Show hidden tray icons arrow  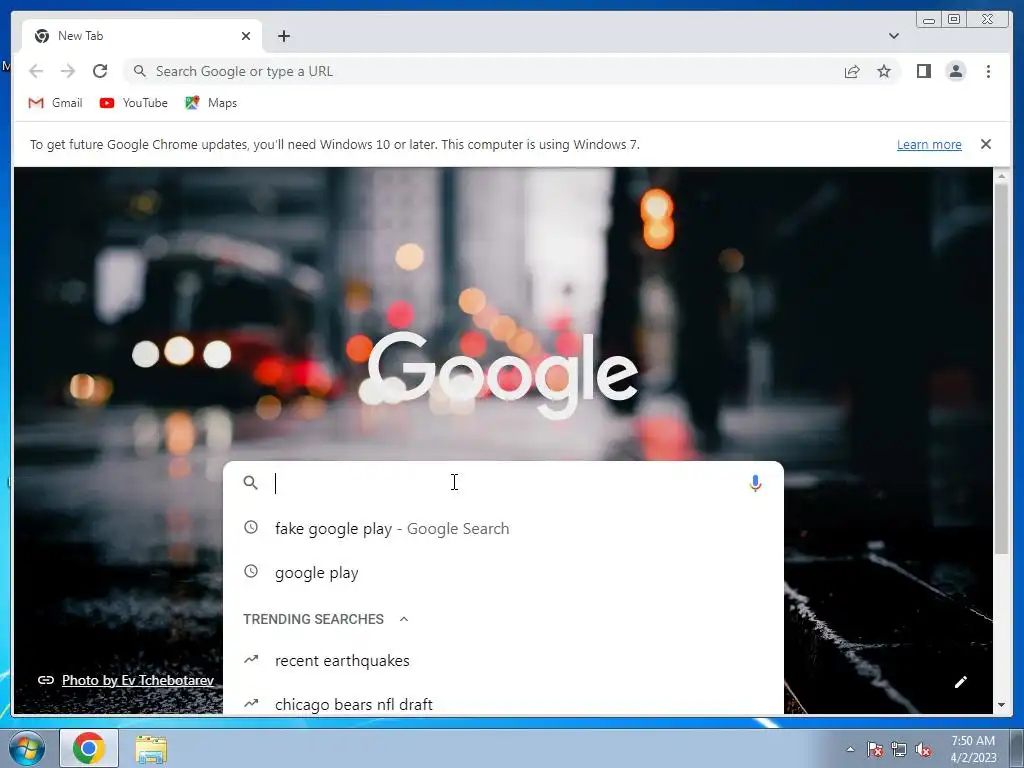850,749
